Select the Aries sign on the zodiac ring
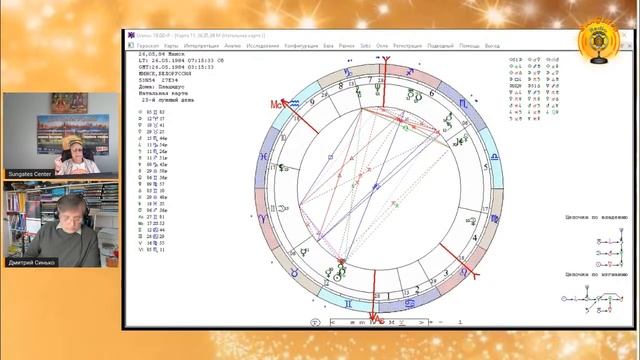The width and height of the screenshot is (640, 360). (x=263, y=219)
